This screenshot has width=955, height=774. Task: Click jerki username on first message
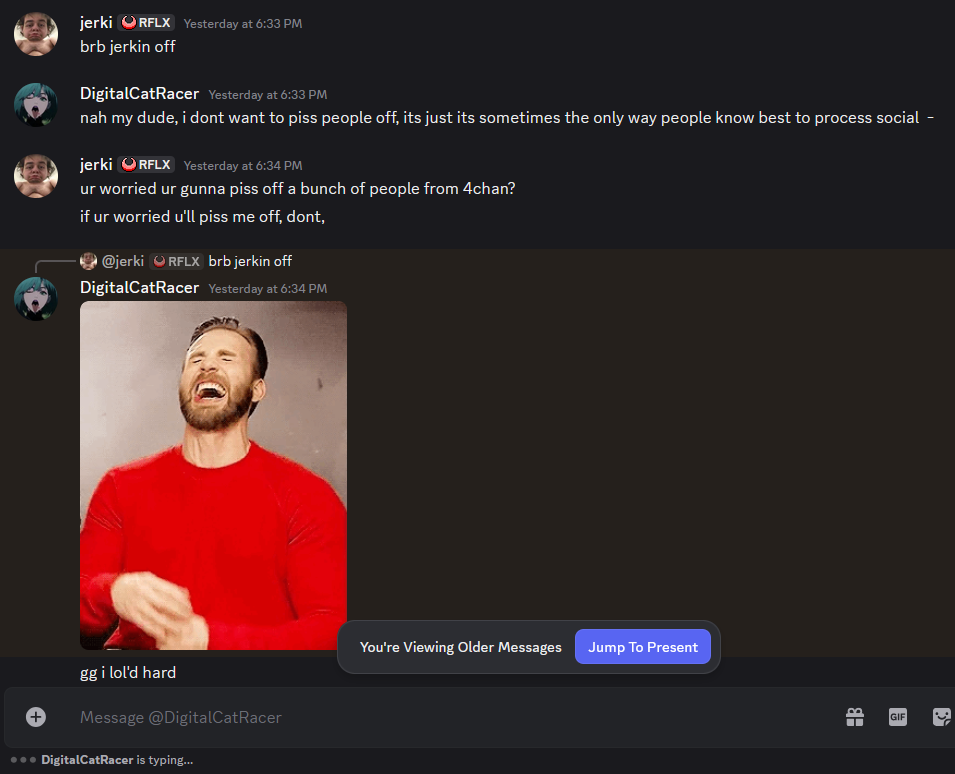point(96,23)
